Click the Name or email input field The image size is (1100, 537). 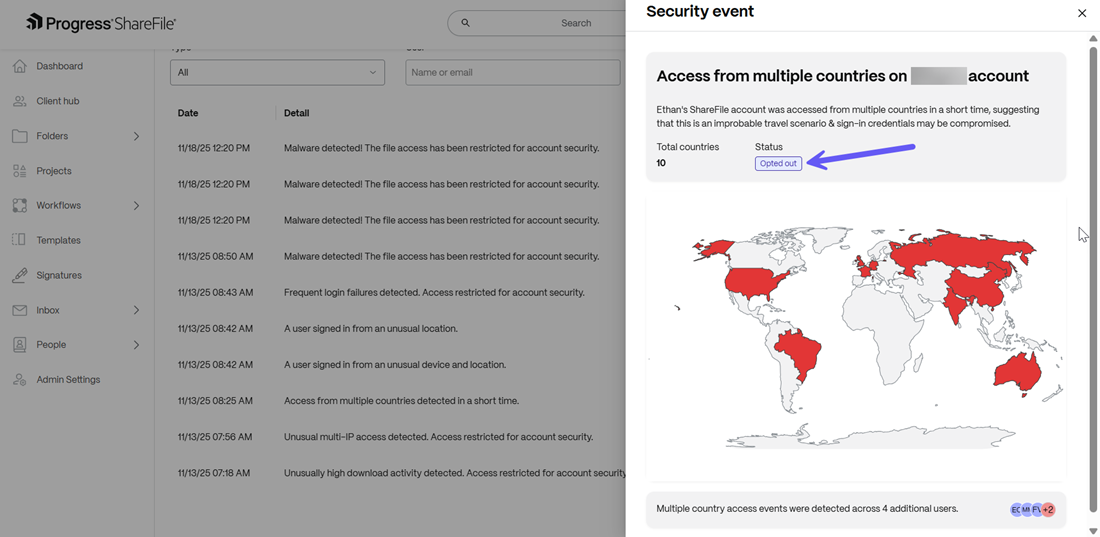[513, 72]
